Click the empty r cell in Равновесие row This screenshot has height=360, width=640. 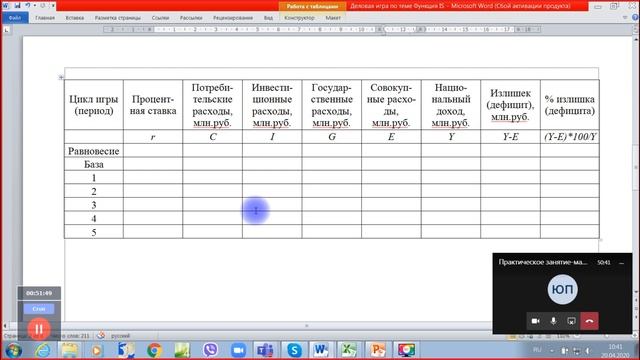[x=153, y=151]
